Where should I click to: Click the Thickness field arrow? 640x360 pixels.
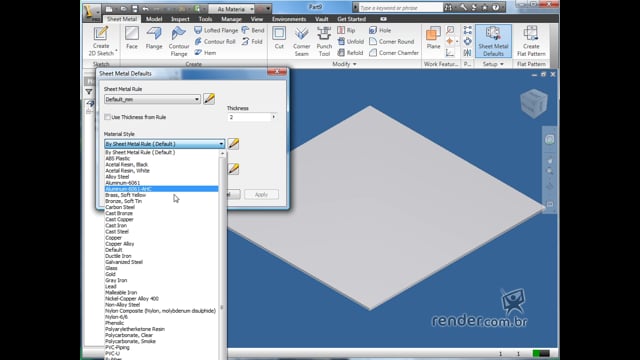273,117
